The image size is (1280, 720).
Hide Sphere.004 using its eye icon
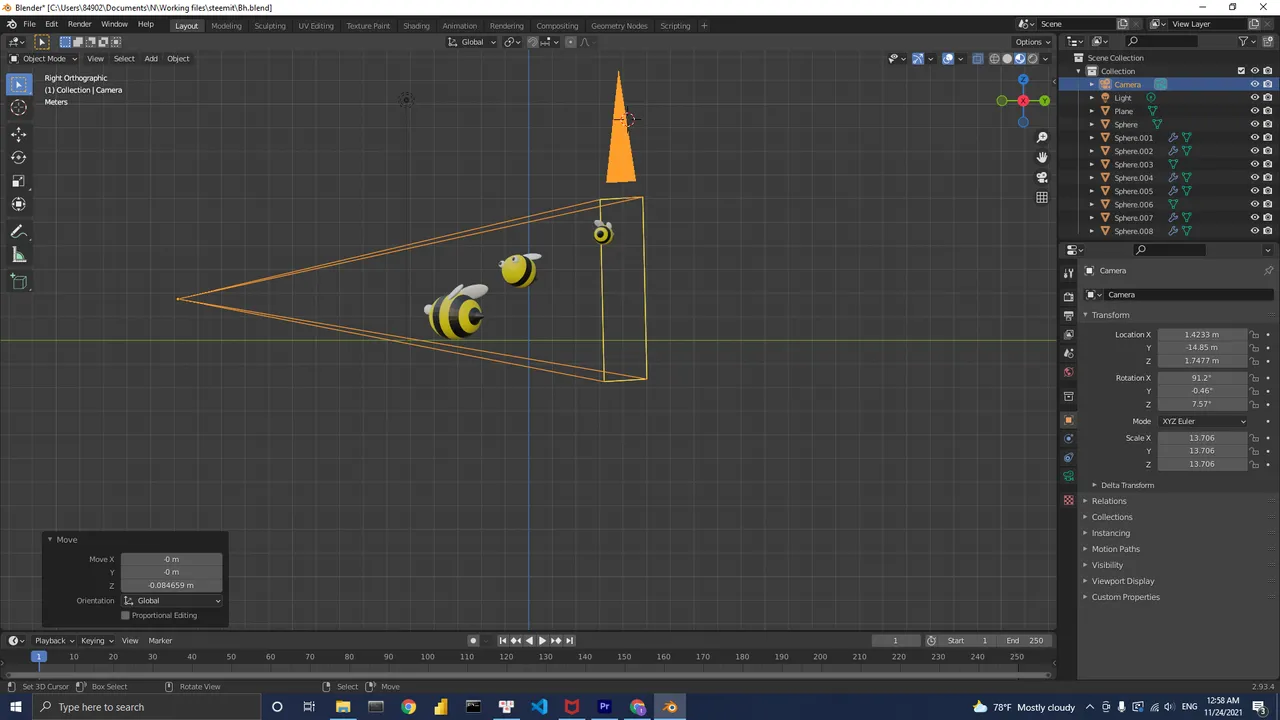(x=1254, y=178)
